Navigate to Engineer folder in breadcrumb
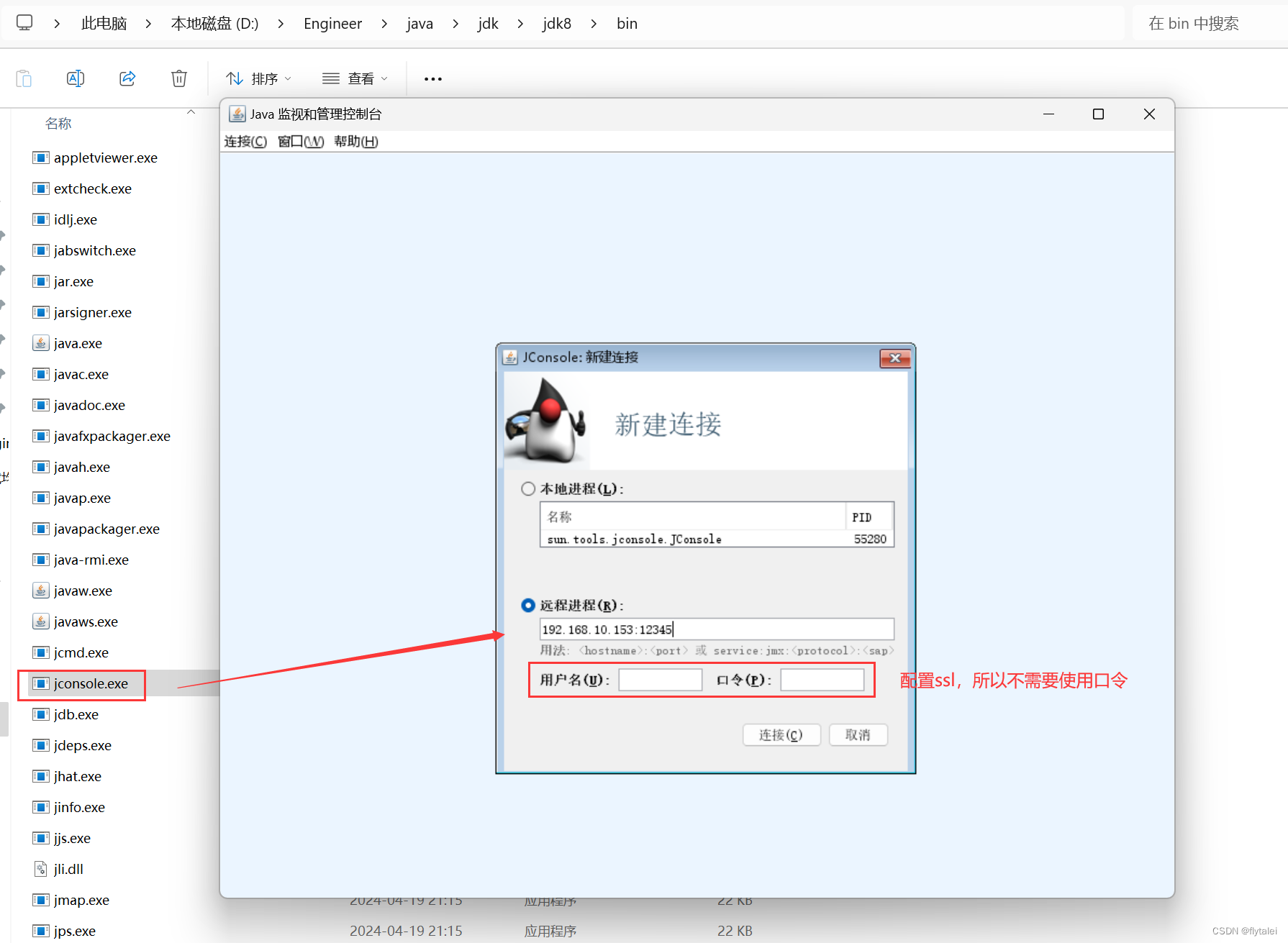This screenshot has height=943, width=1288. 332,24
